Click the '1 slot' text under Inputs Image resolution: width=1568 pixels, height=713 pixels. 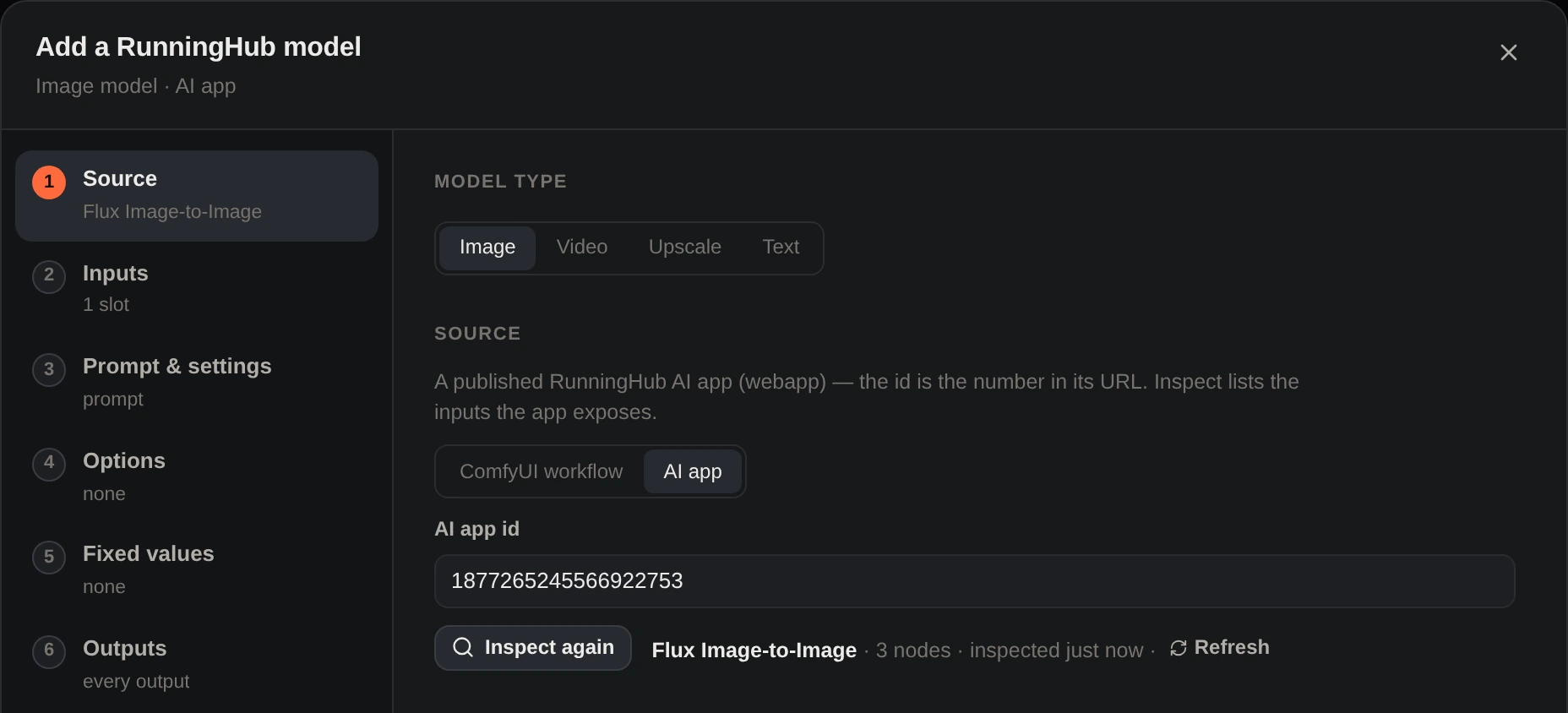tap(106, 305)
